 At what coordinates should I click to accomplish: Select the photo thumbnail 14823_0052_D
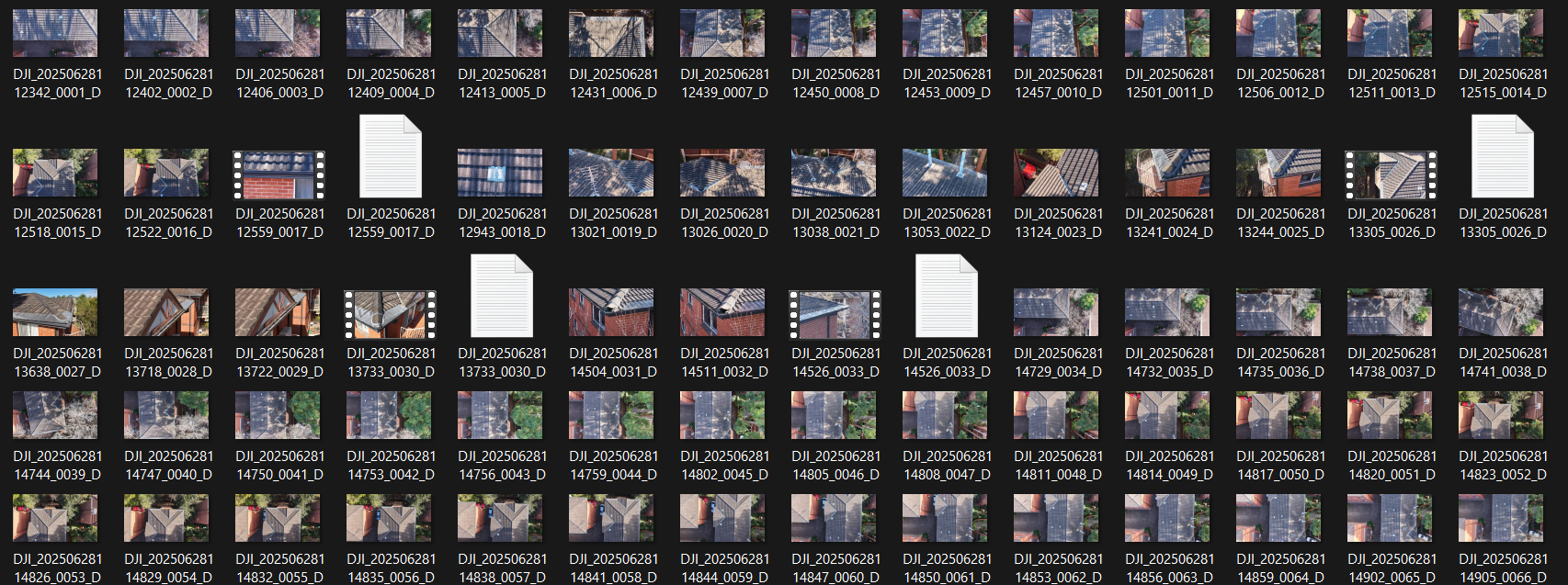(x=1502, y=415)
